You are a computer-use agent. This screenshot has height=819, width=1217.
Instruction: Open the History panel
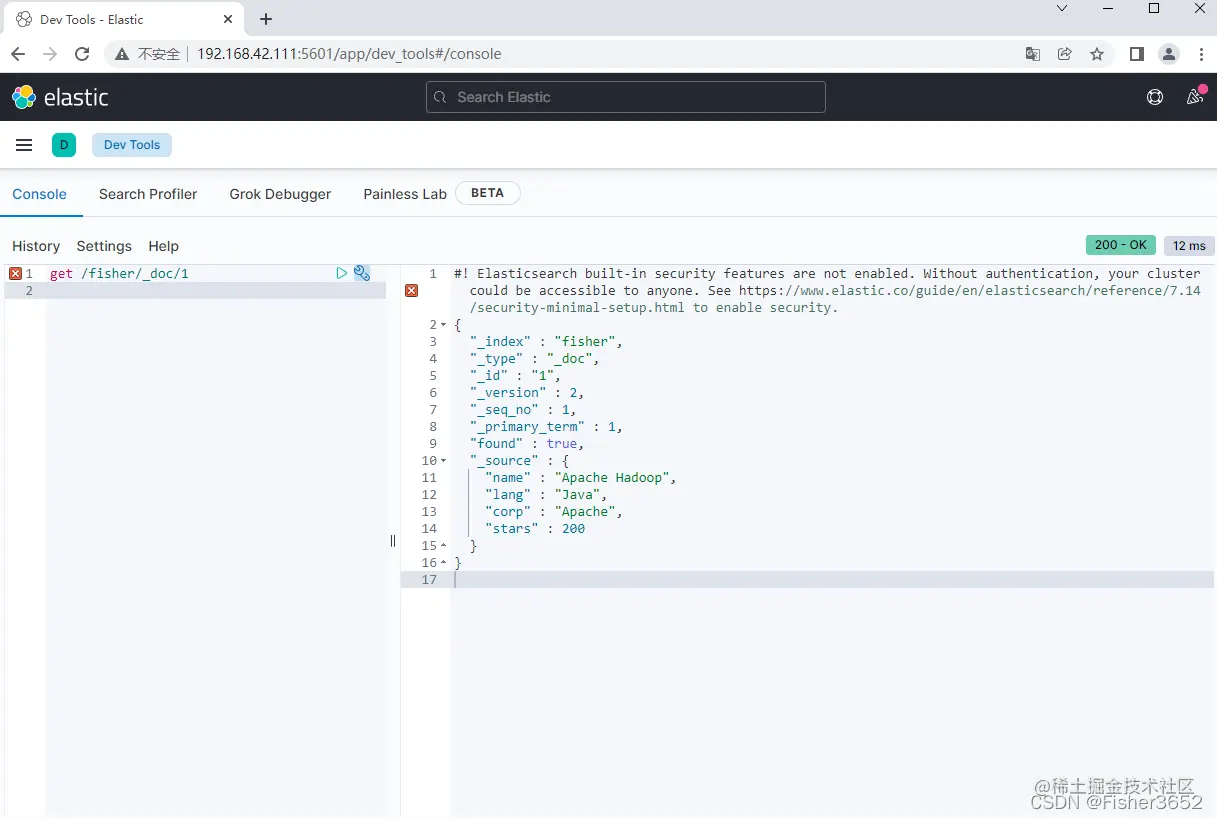pyautogui.click(x=36, y=246)
